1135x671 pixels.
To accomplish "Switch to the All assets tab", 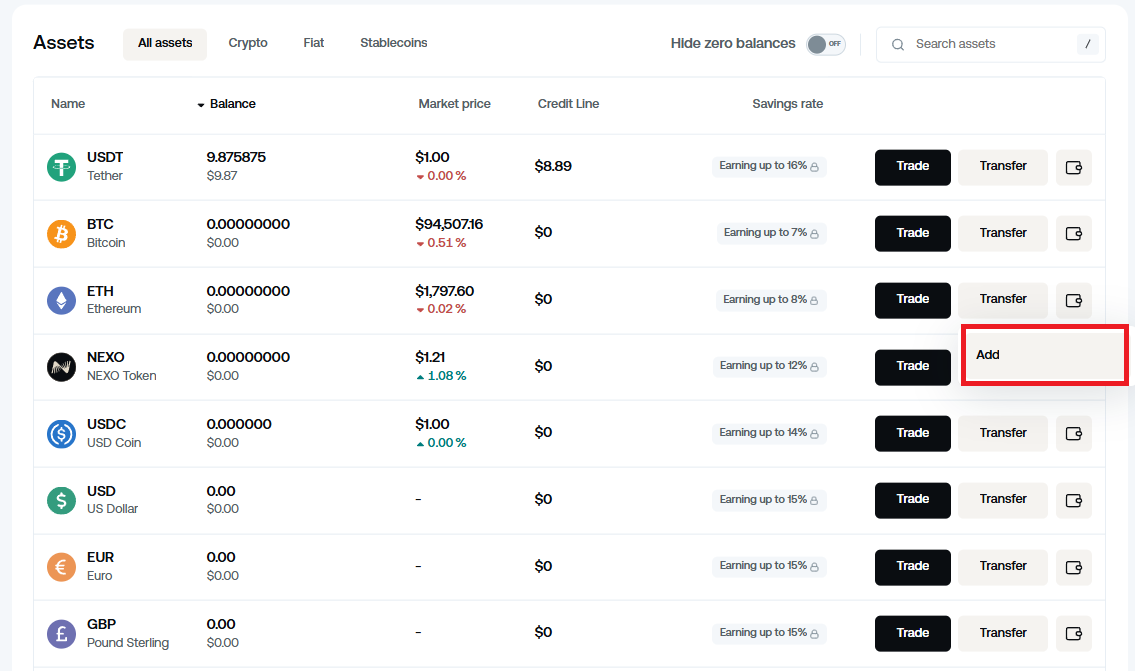I will tap(165, 43).
